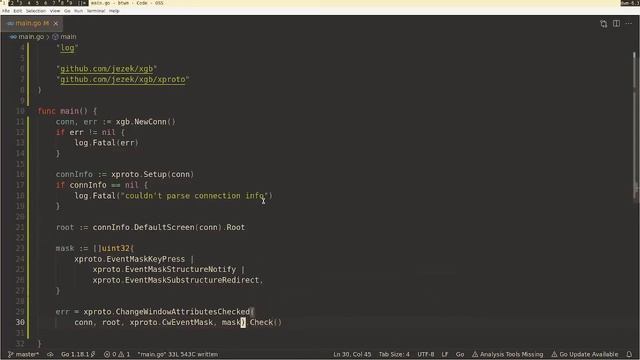Open the File menu
This screenshot has height=360, width=640.
click(6, 11)
